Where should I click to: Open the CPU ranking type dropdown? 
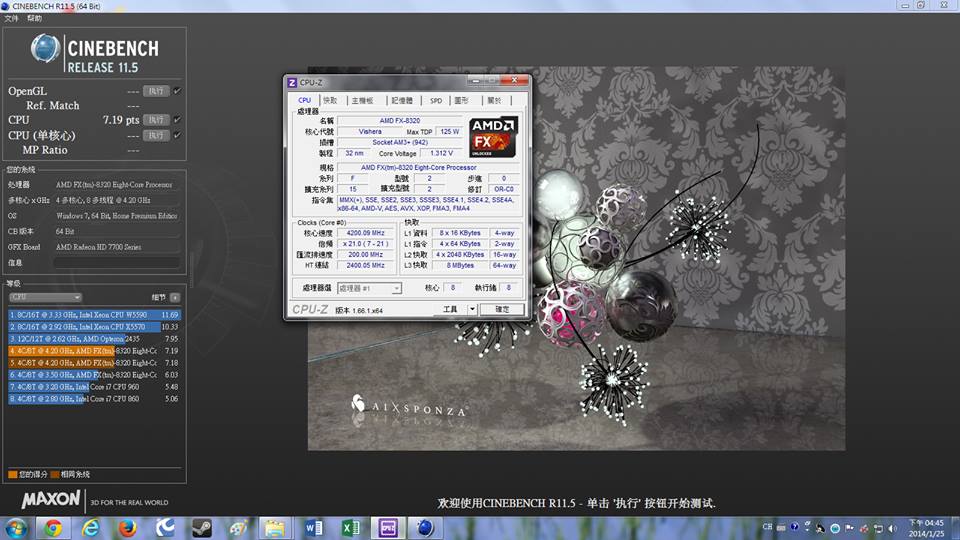(x=45, y=298)
